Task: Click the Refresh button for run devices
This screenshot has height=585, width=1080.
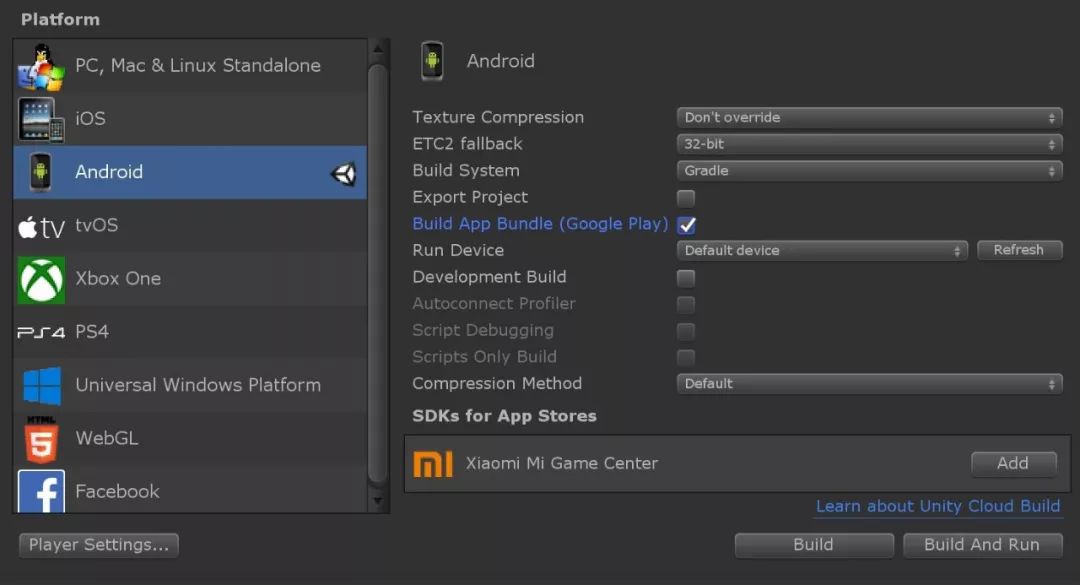Action: click(x=1019, y=250)
